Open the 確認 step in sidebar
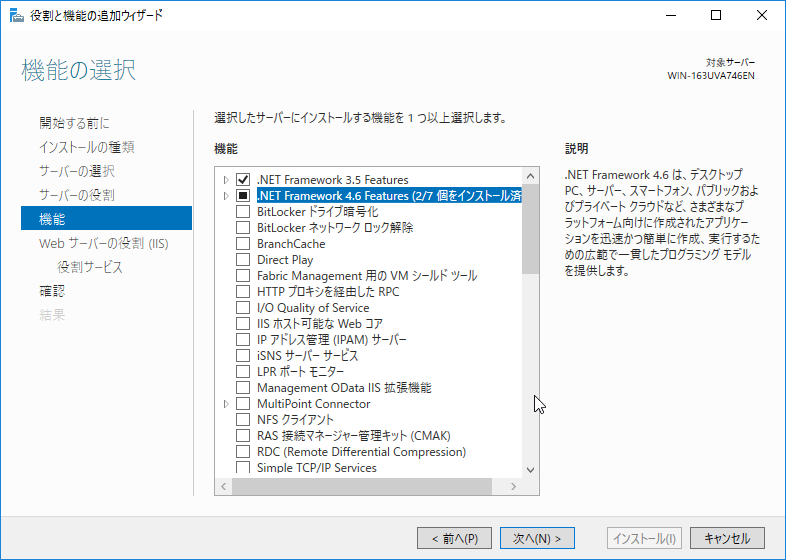786x560 pixels. pos(52,291)
